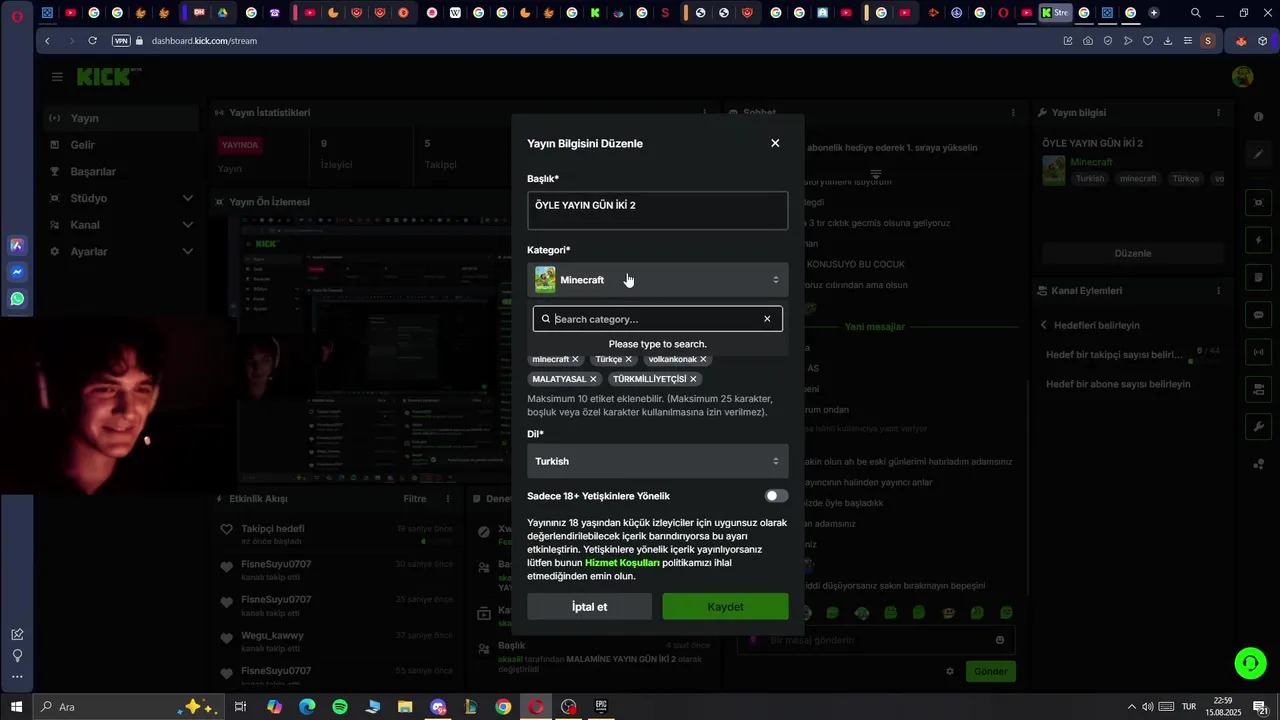Select Gelir in the sidebar
Viewport: 1280px width, 720px height.
tap(120, 145)
